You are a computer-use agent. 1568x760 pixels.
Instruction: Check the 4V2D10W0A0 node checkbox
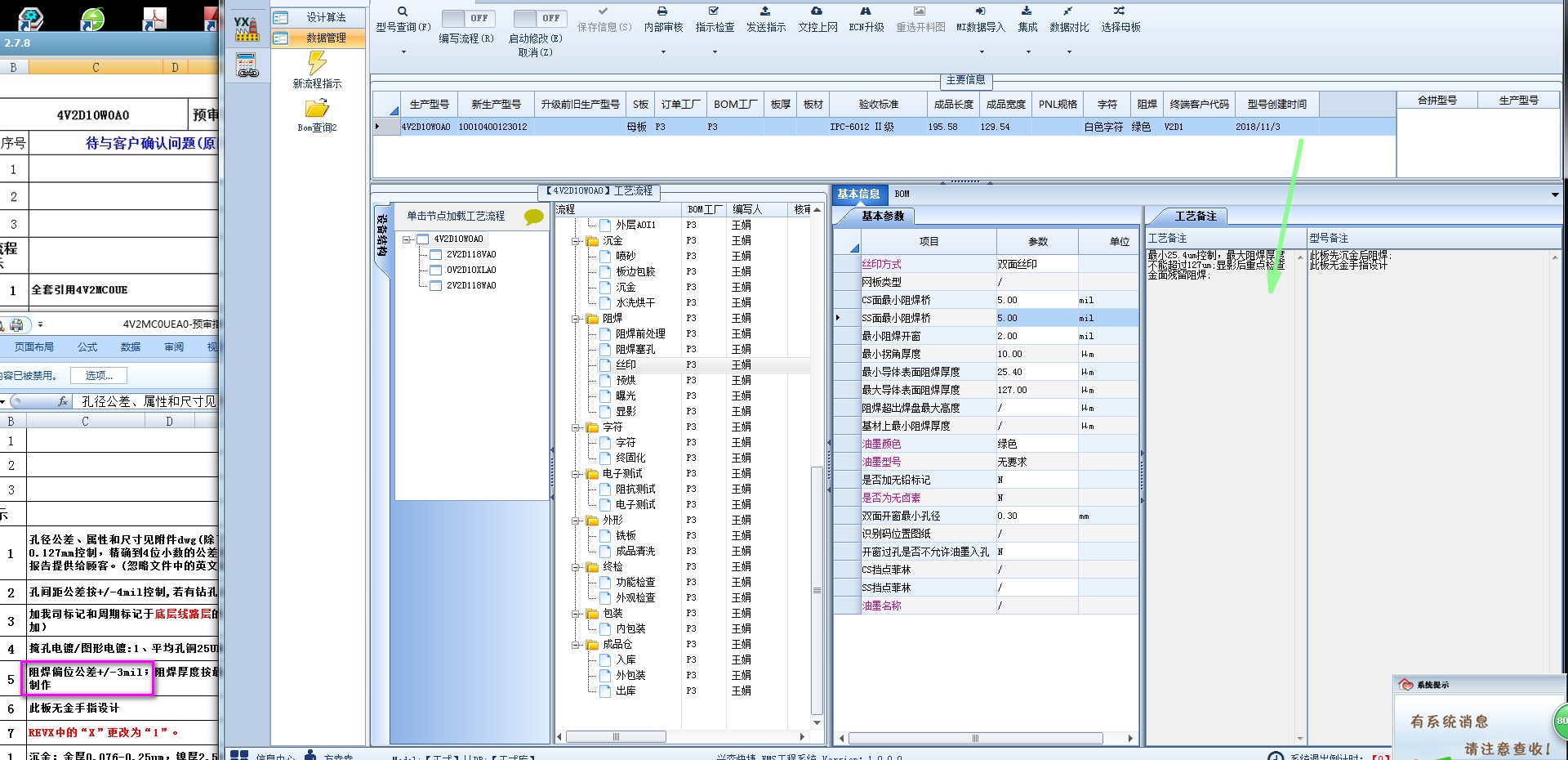[x=423, y=239]
